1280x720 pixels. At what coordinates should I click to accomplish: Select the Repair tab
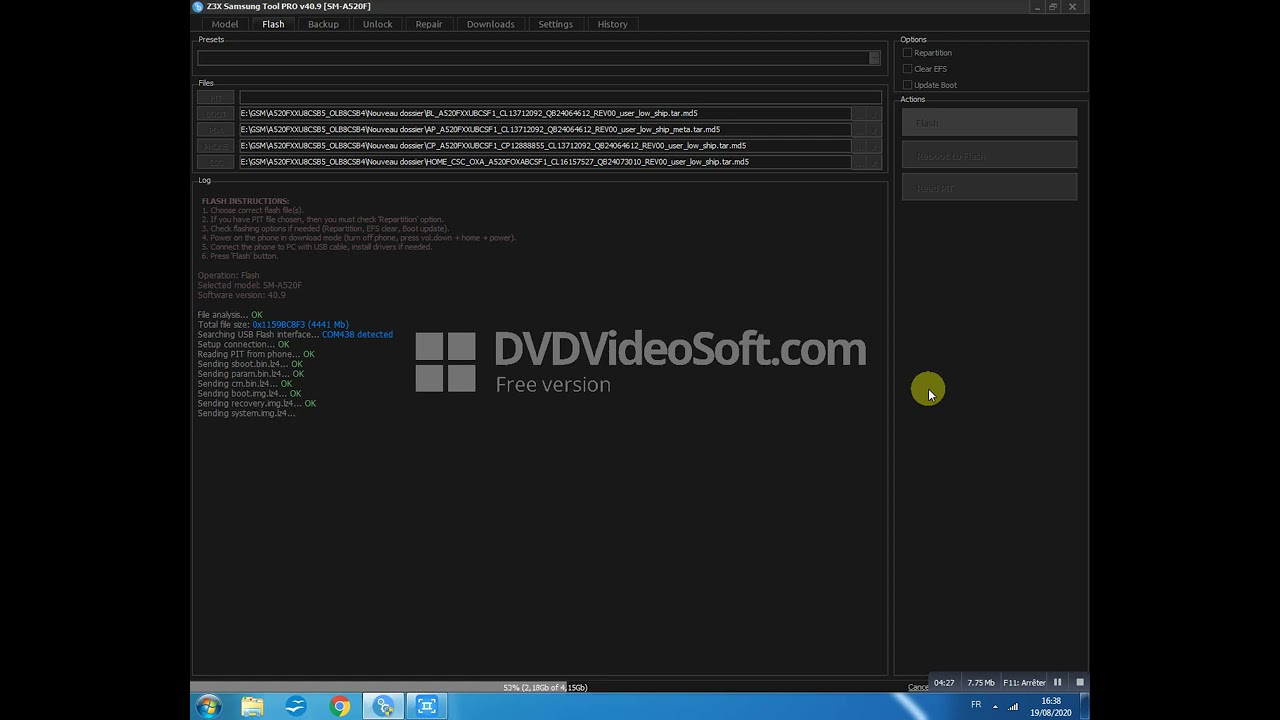coord(429,24)
